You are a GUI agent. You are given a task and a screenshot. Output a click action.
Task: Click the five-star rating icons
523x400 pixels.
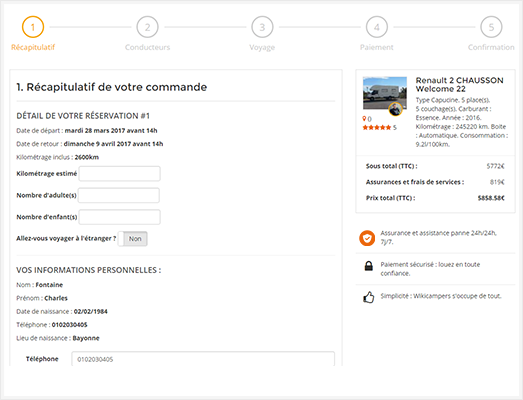pyautogui.click(x=377, y=127)
